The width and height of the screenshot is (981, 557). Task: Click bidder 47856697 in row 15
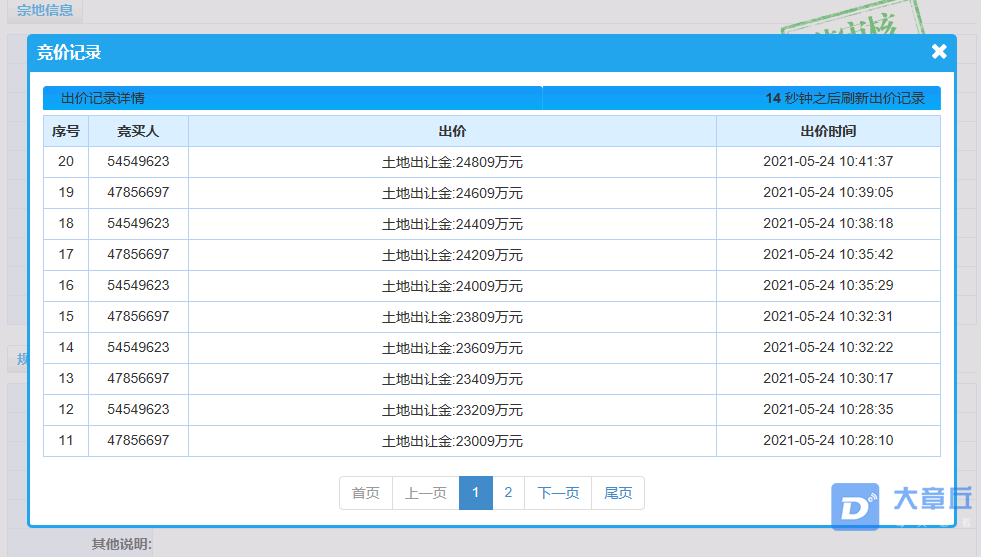[138, 316]
